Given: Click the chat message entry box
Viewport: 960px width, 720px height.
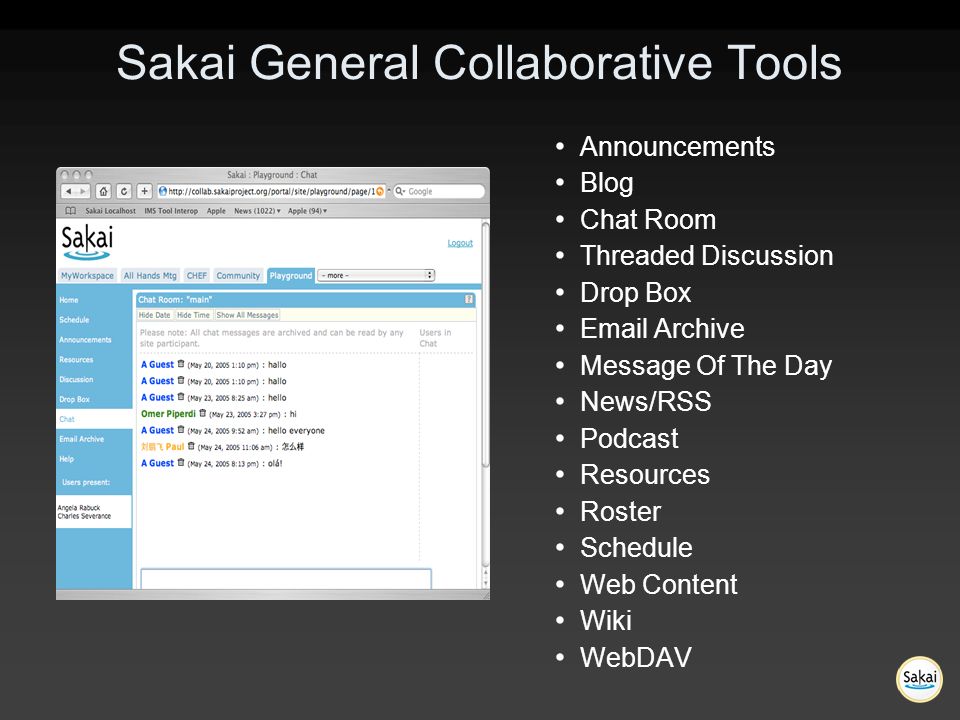Looking at the screenshot, I should point(286,579).
